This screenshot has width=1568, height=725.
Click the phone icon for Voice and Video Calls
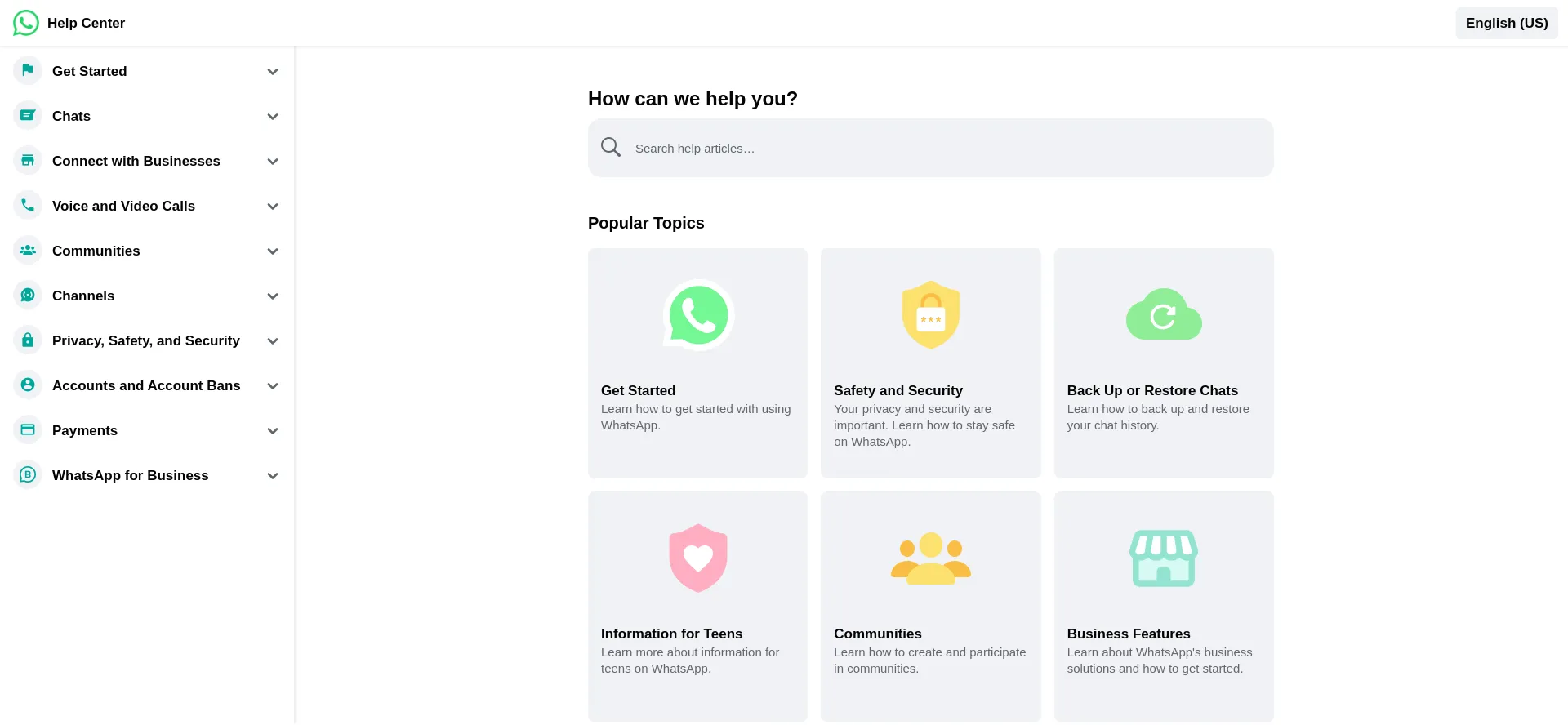(28, 206)
